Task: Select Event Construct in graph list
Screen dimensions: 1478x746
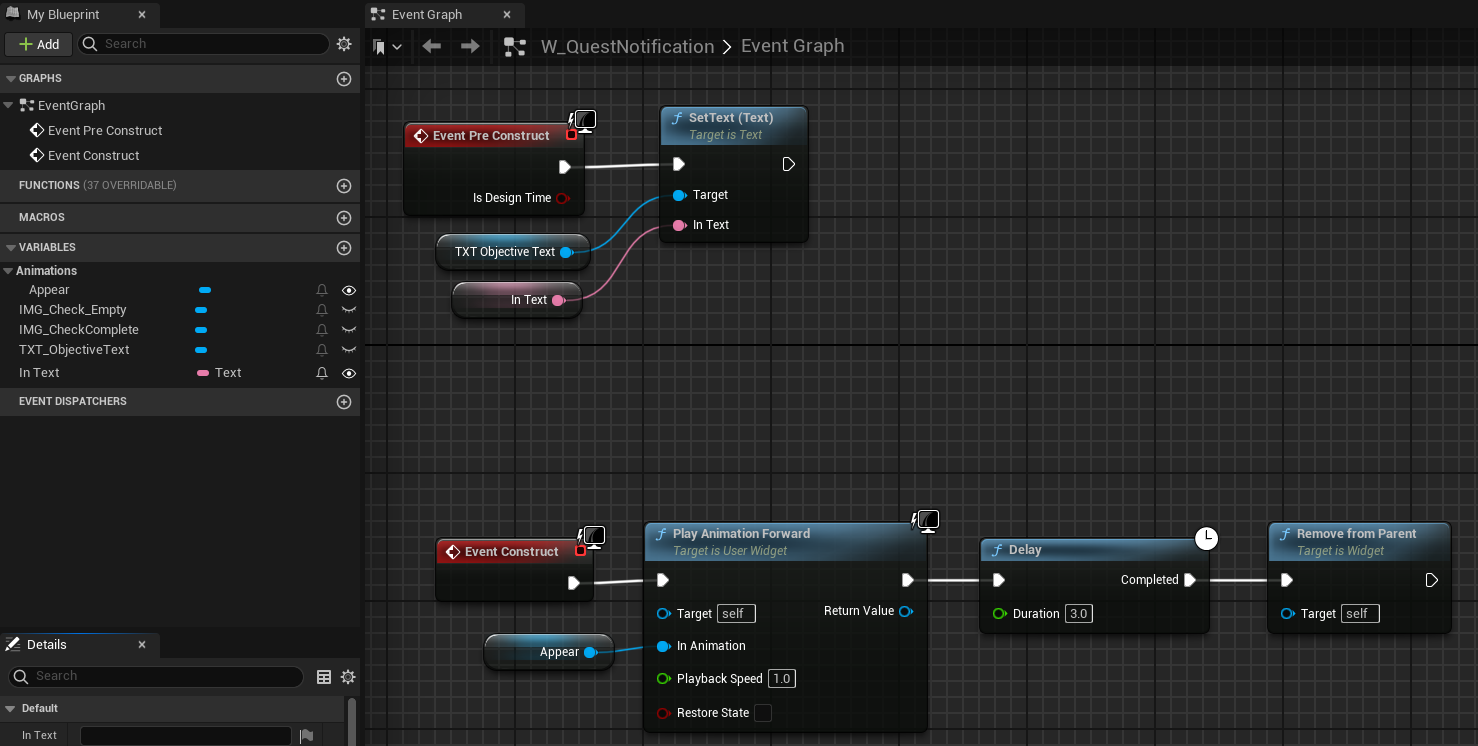Action: pos(93,155)
